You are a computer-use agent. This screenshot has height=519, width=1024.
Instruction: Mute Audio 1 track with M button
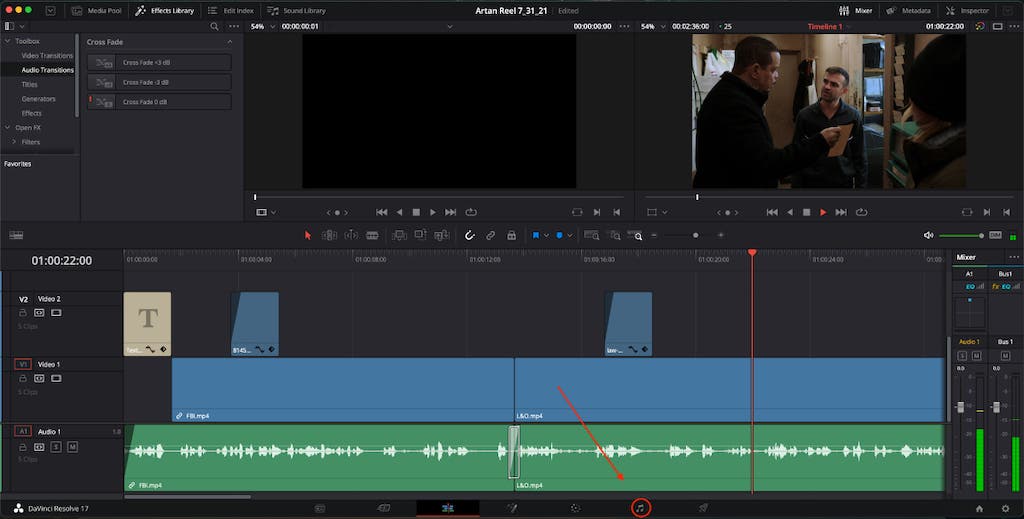click(72, 447)
